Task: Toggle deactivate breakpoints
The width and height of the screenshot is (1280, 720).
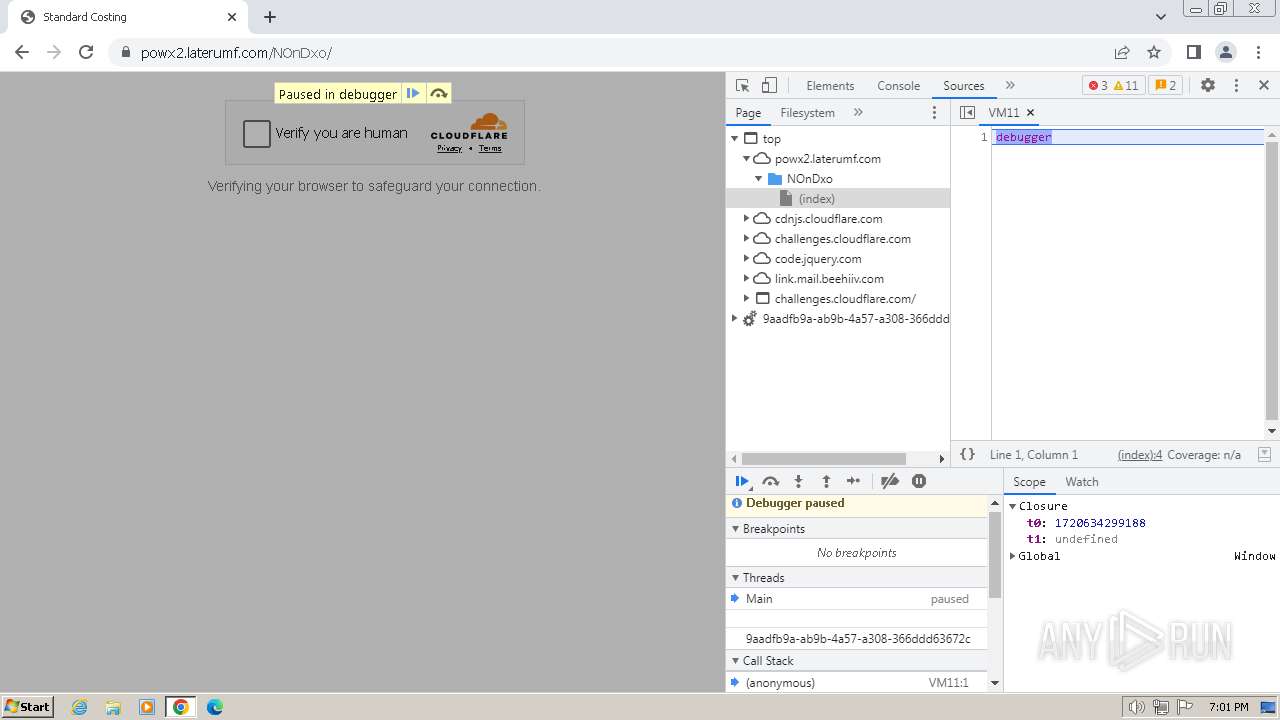Action: tap(890, 481)
